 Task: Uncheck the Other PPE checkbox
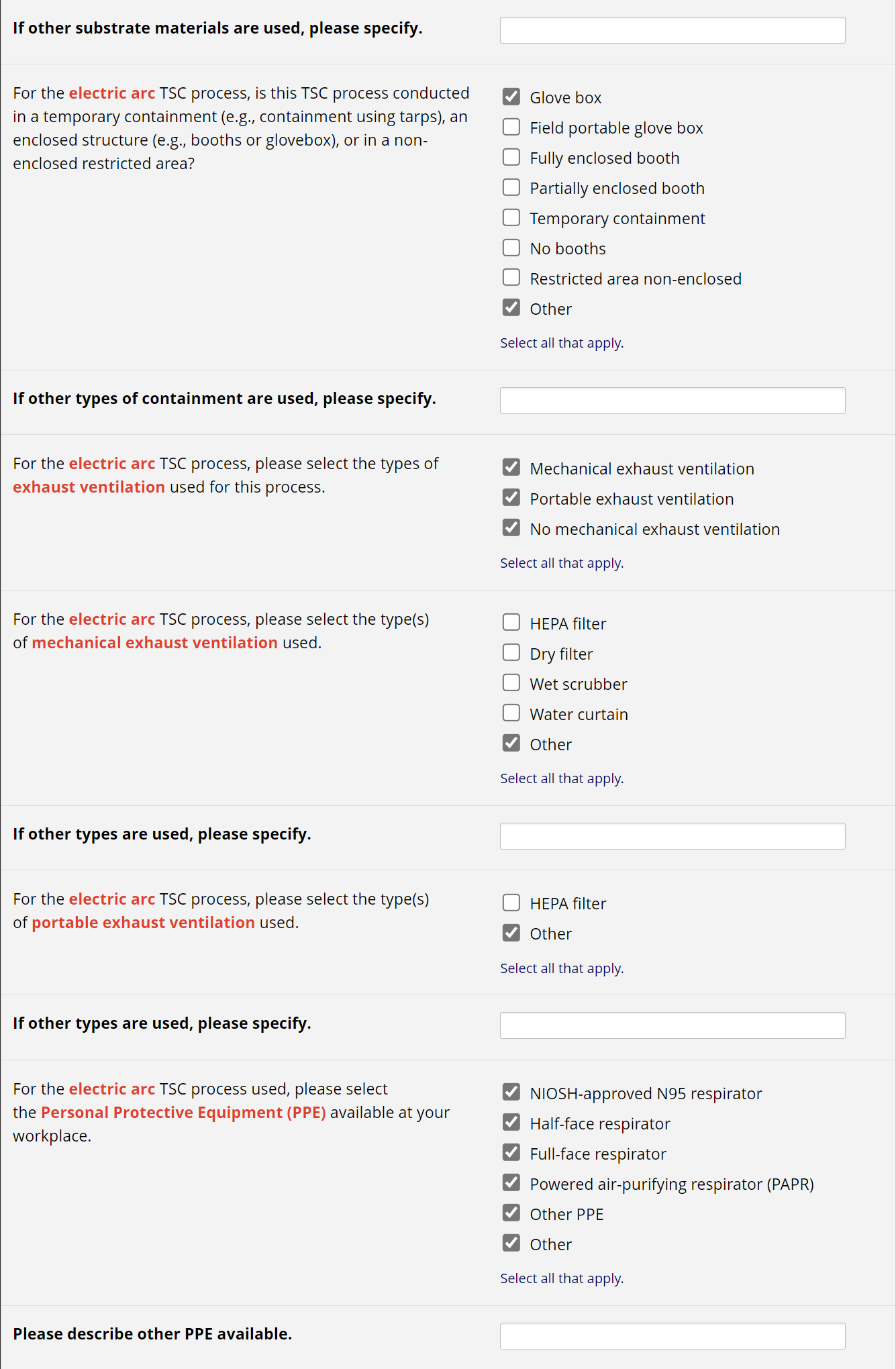point(511,1213)
